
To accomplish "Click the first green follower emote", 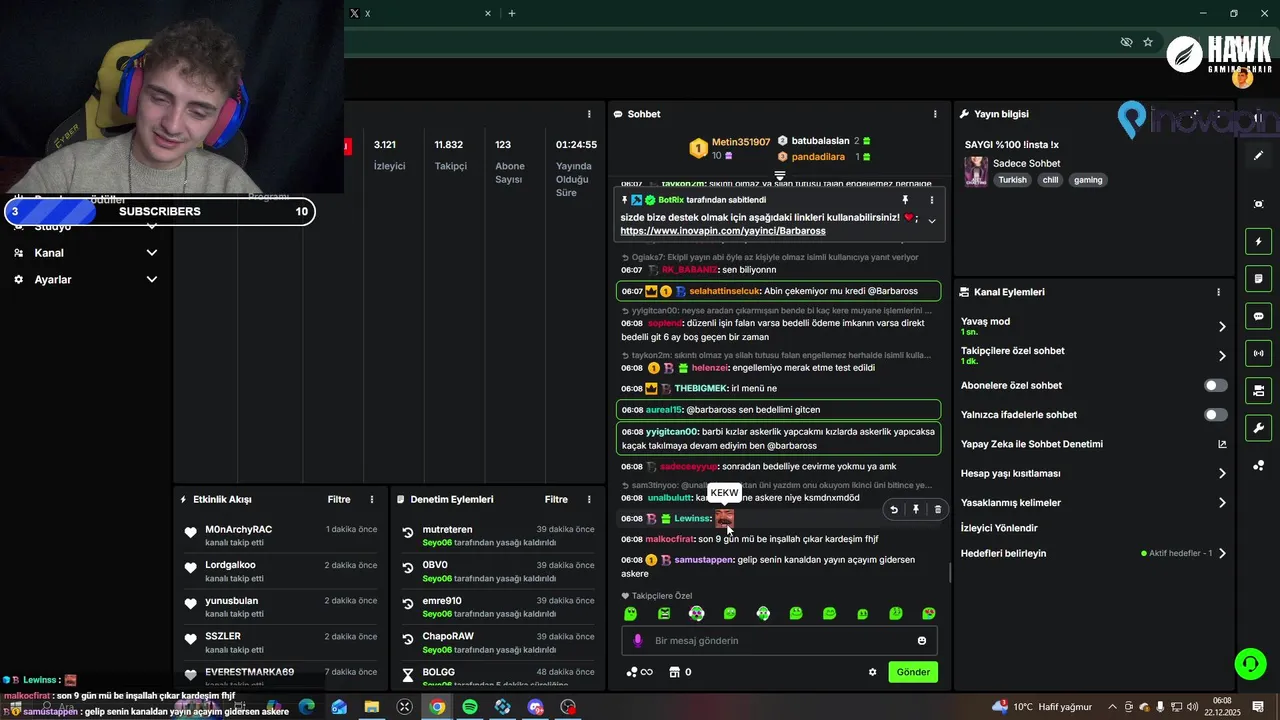I will point(630,613).
